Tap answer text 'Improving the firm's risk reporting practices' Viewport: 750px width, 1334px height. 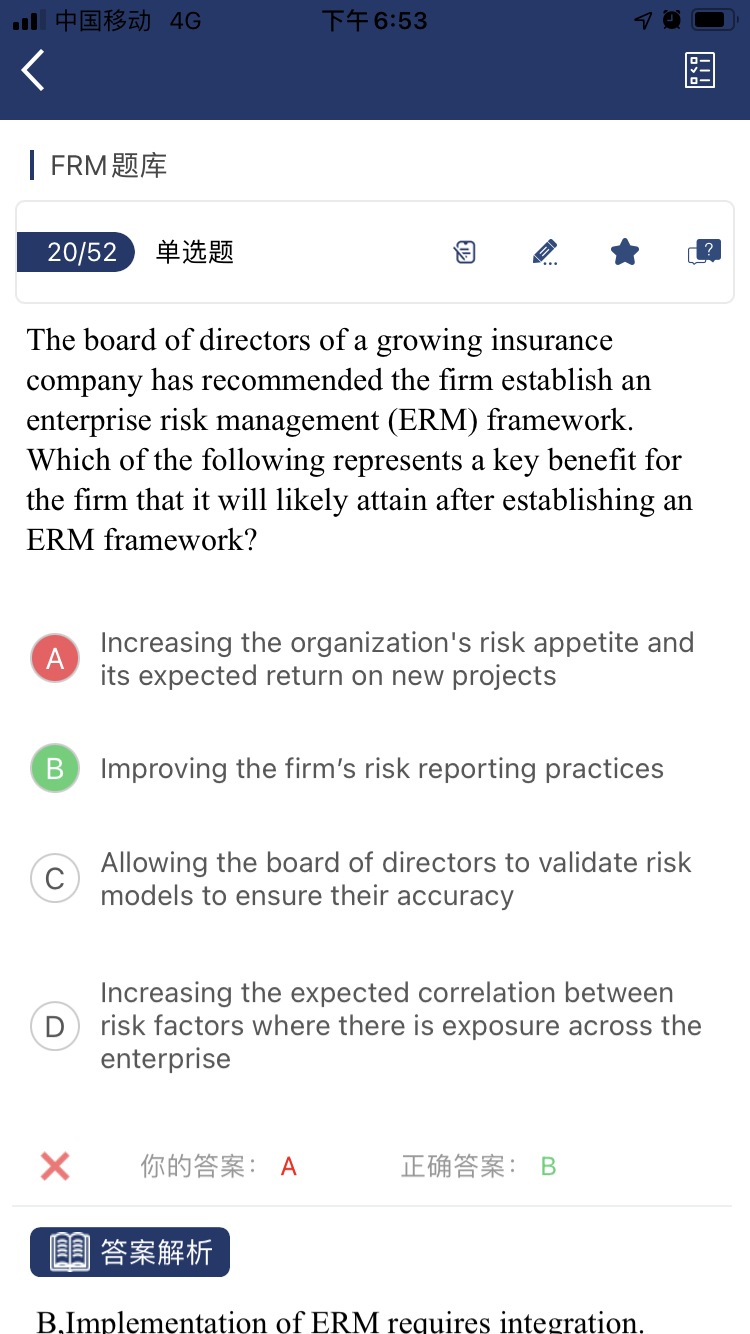pyautogui.click(x=382, y=768)
